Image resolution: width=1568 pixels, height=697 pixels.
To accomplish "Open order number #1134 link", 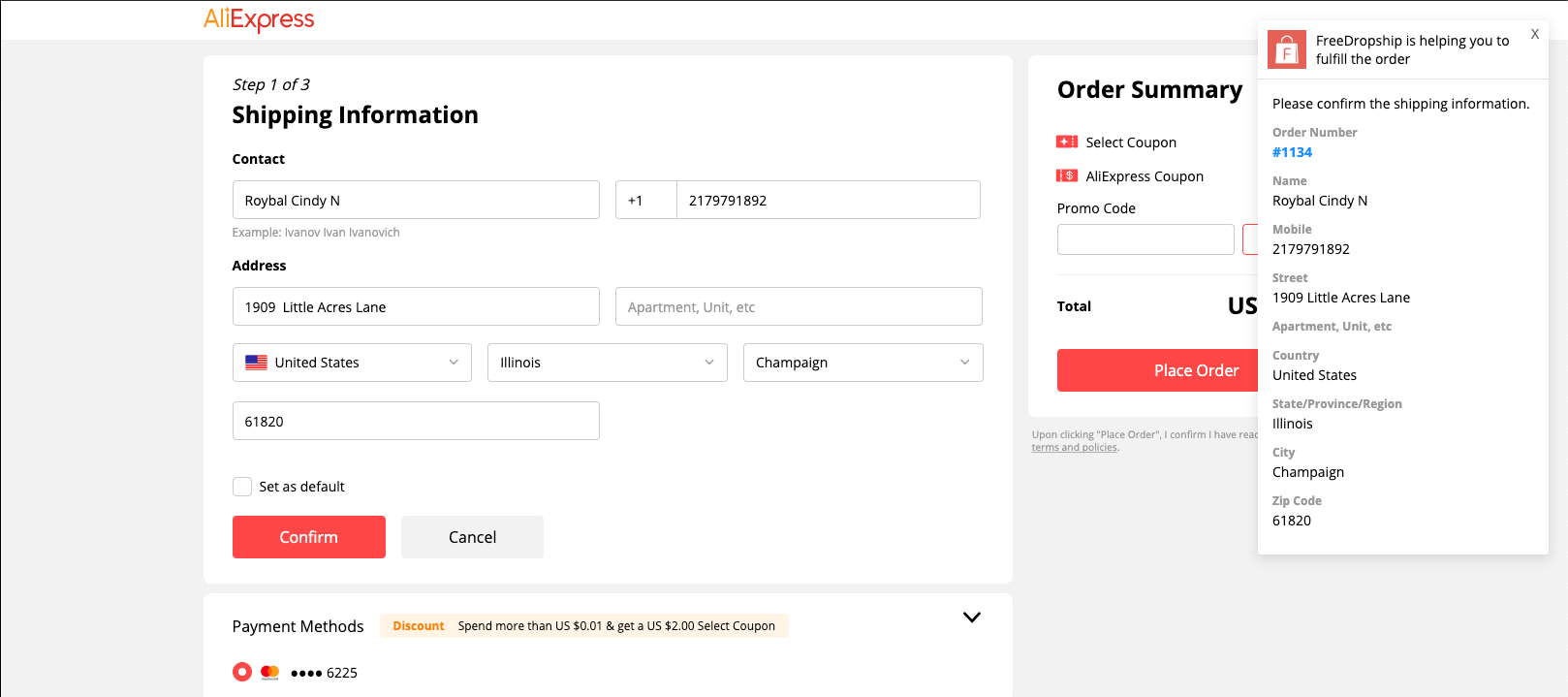I will click(x=1292, y=152).
